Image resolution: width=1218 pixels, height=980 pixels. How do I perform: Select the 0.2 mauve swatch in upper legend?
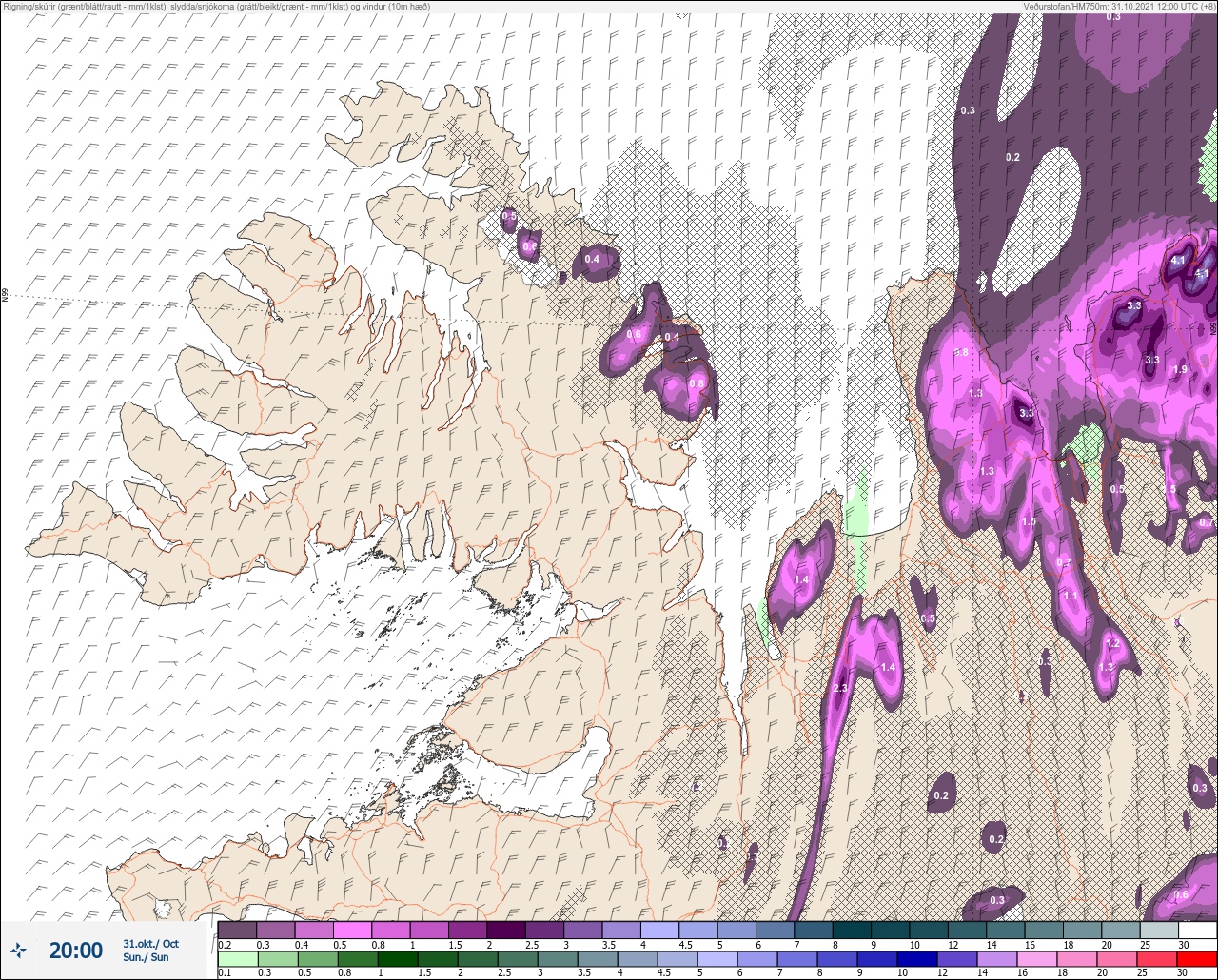click(237, 930)
